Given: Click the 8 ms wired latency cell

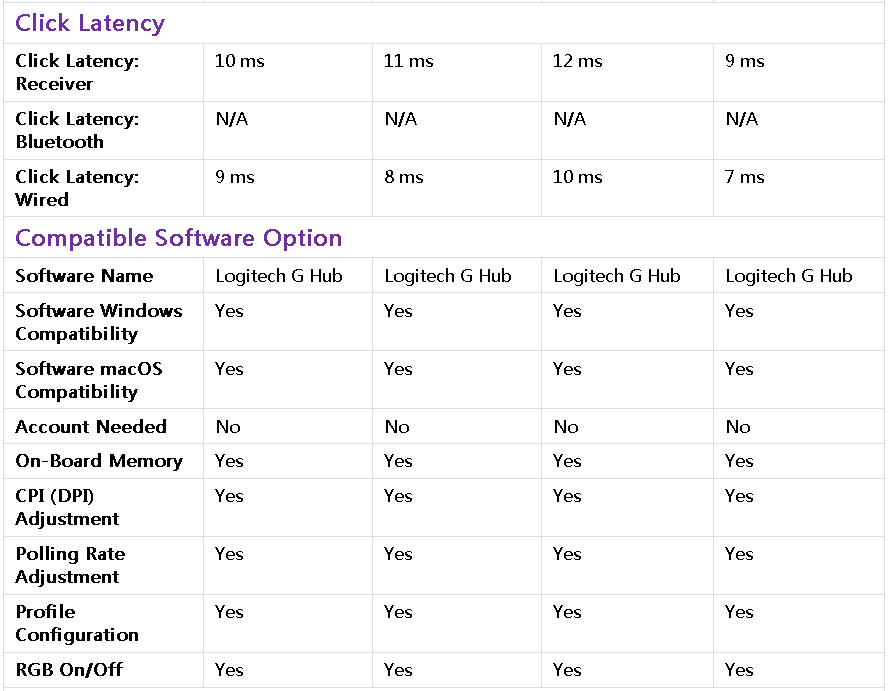Looking at the screenshot, I should click(404, 177).
